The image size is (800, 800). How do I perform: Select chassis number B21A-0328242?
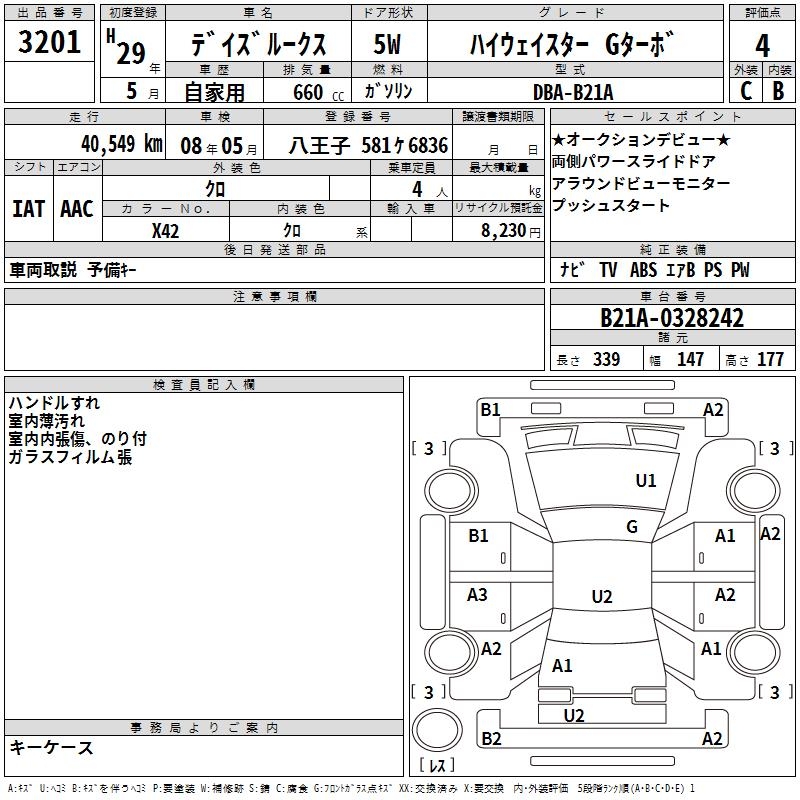[672, 318]
